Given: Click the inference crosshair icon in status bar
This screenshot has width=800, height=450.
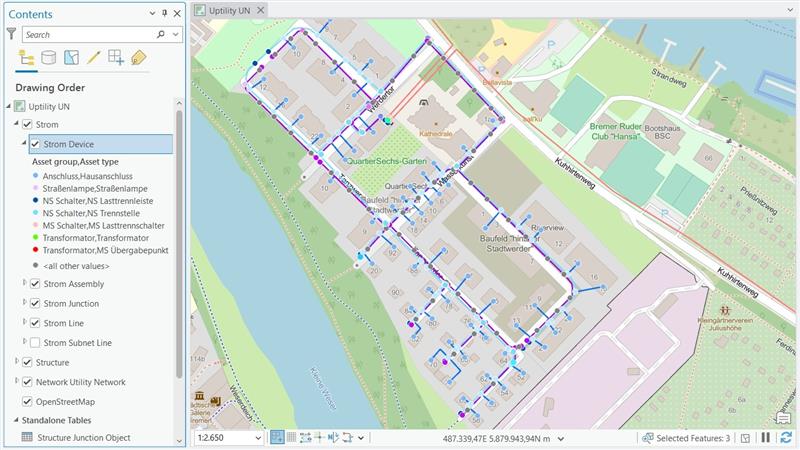Looking at the screenshot, I should point(319,437).
